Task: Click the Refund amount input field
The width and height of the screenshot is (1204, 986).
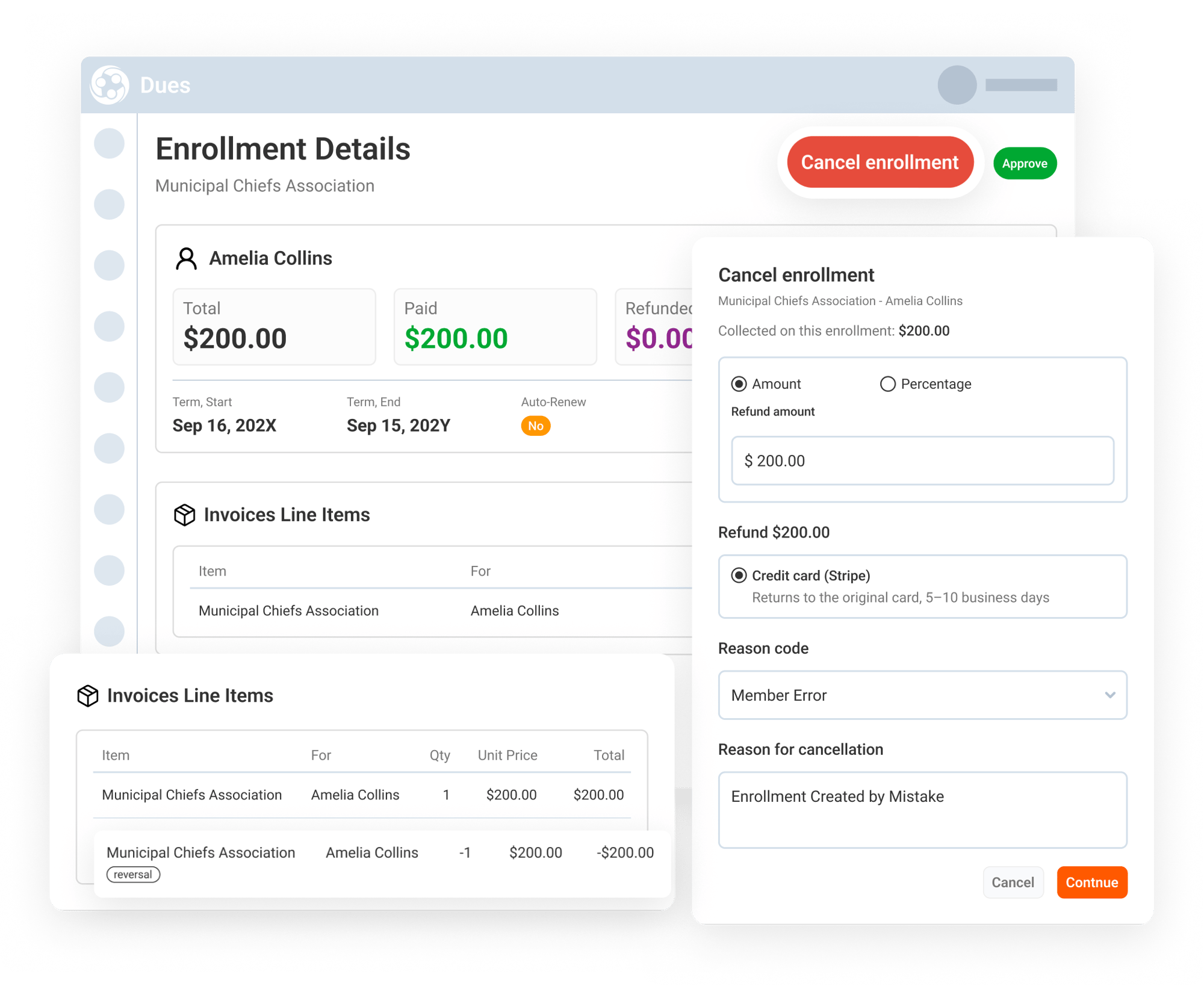Action: (922, 460)
